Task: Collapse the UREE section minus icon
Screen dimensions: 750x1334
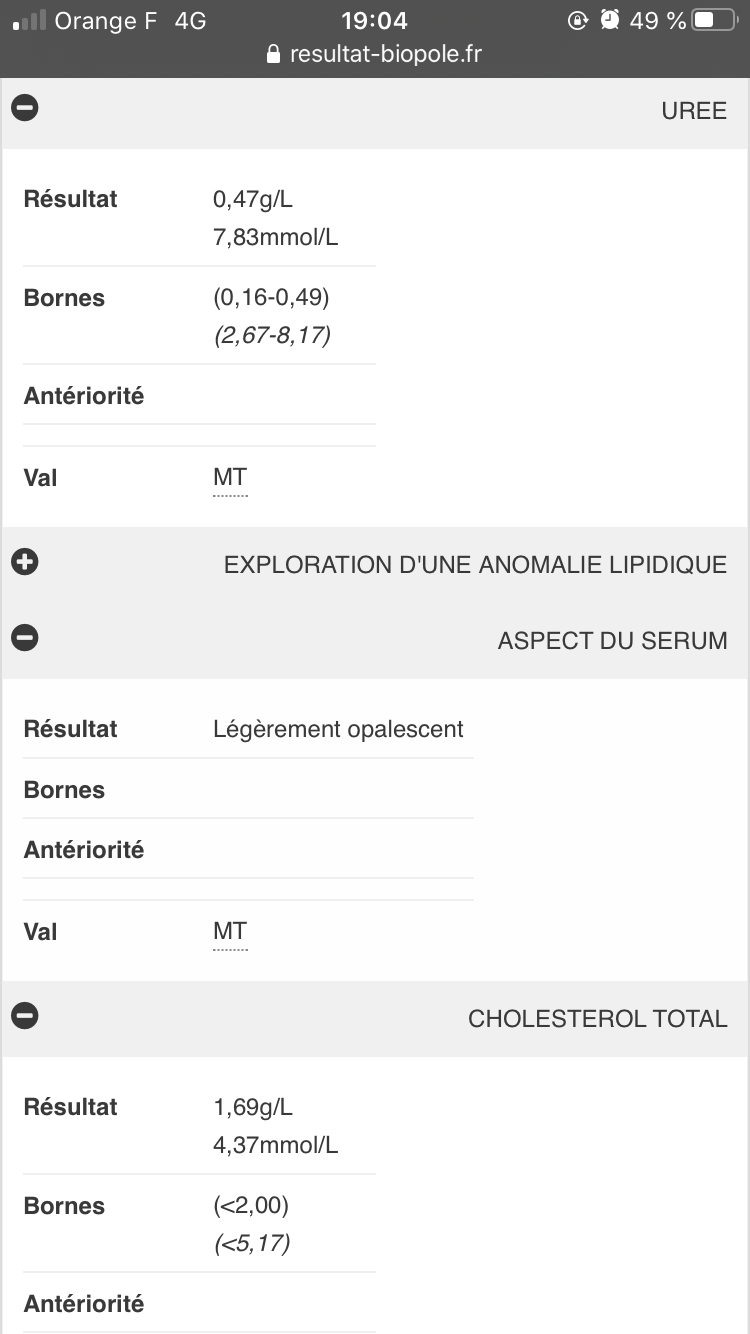Action: coord(25,108)
